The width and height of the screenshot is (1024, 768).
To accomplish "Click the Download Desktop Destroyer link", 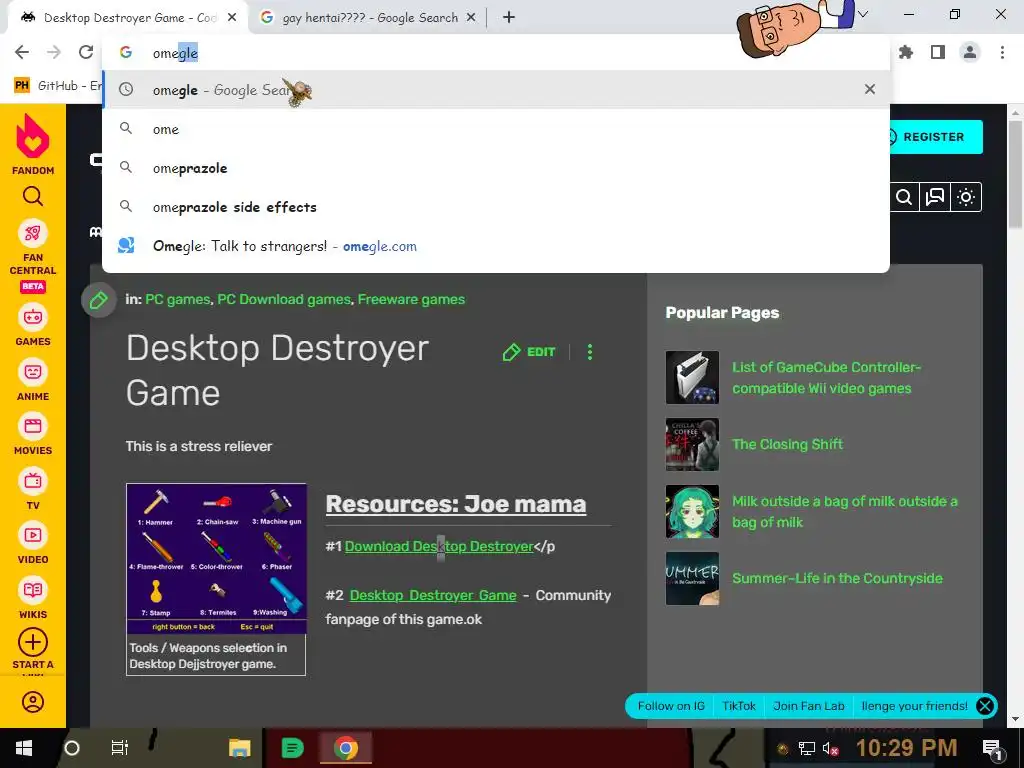I will point(439,547).
